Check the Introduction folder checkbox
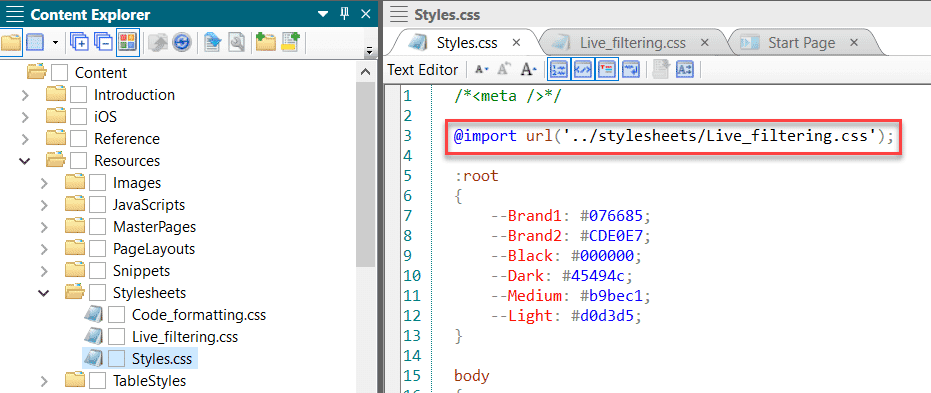 tap(78, 95)
